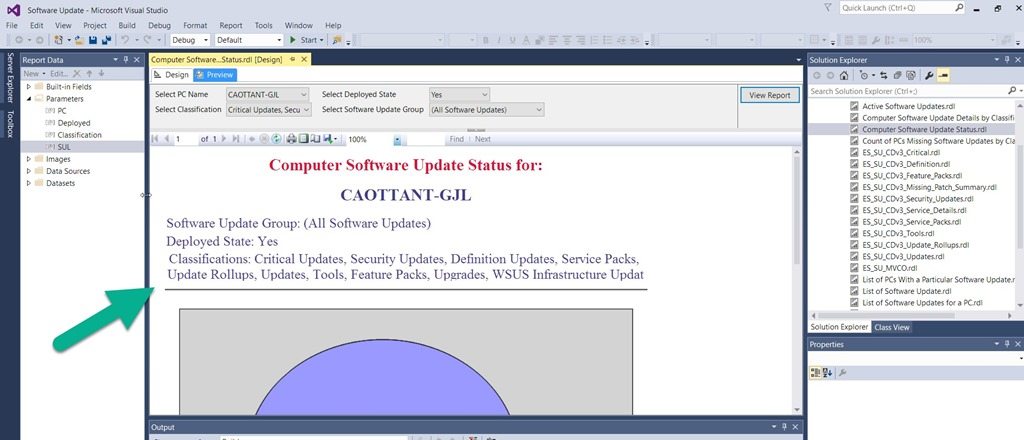Click the Undo arrow icon
Screen dimensions: 1024x440
pos(124,40)
